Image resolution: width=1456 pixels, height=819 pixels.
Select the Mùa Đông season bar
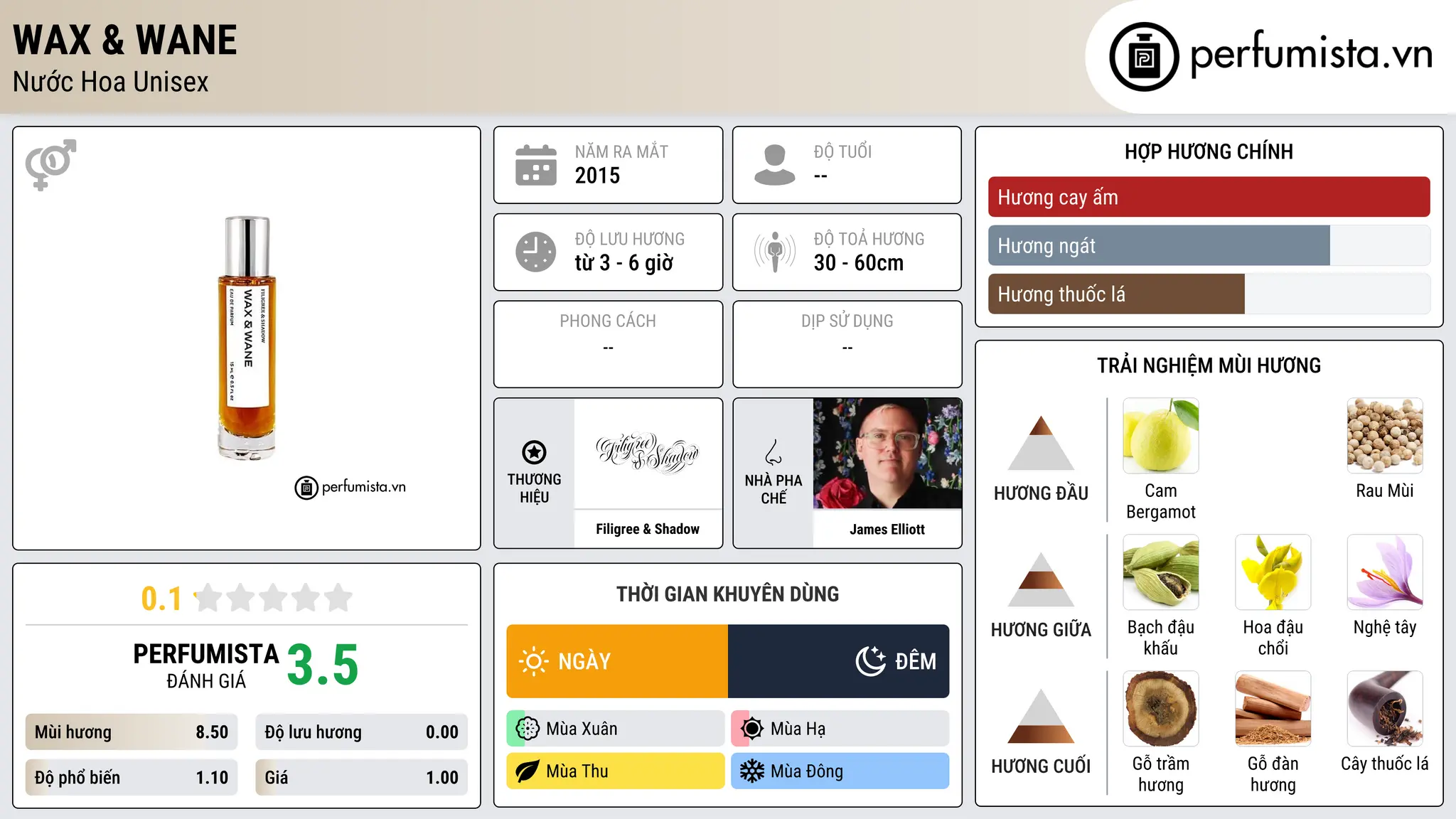[x=840, y=771]
